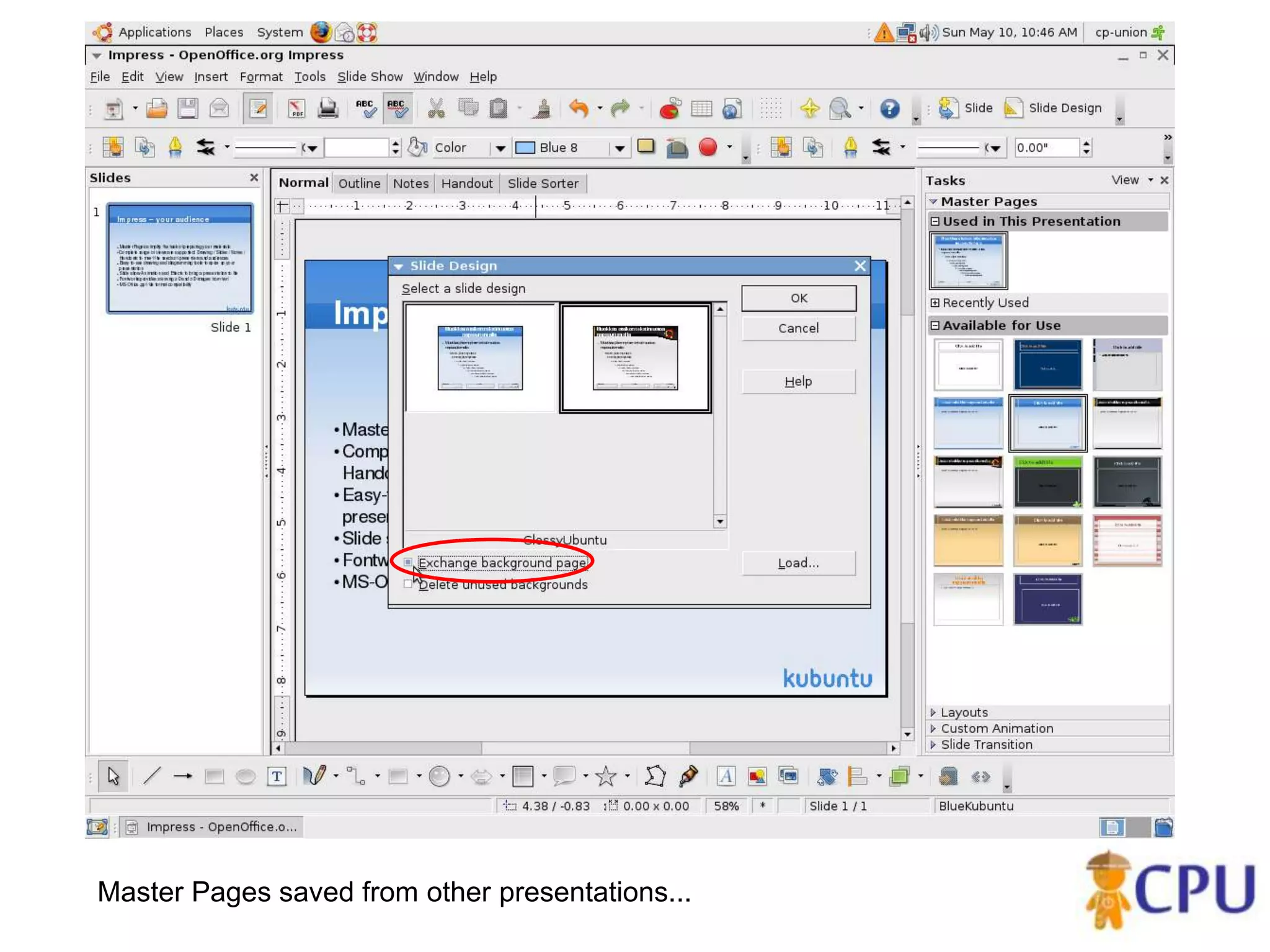Select the Line drawing tool

tap(152, 776)
